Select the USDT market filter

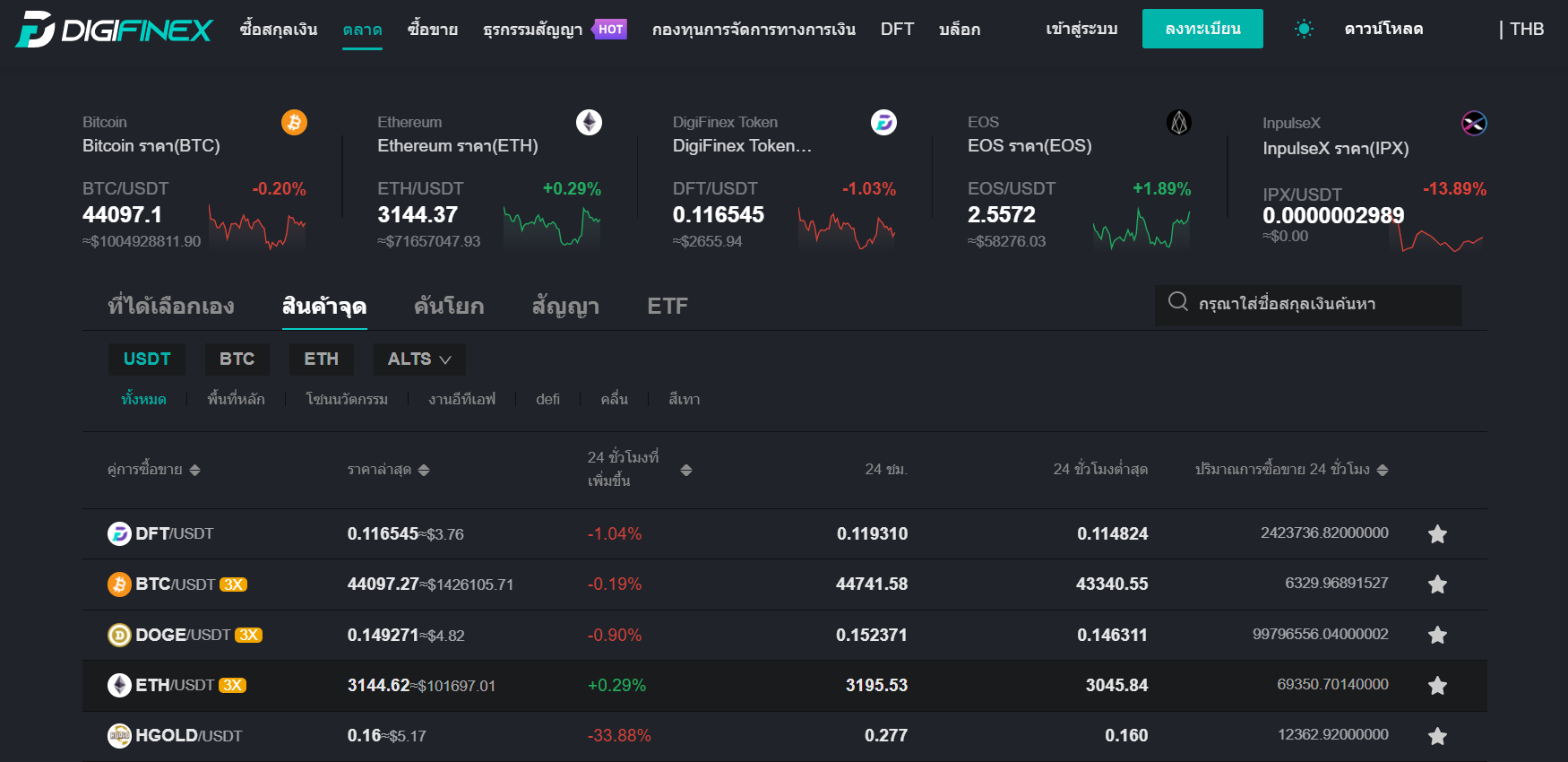[x=147, y=359]
